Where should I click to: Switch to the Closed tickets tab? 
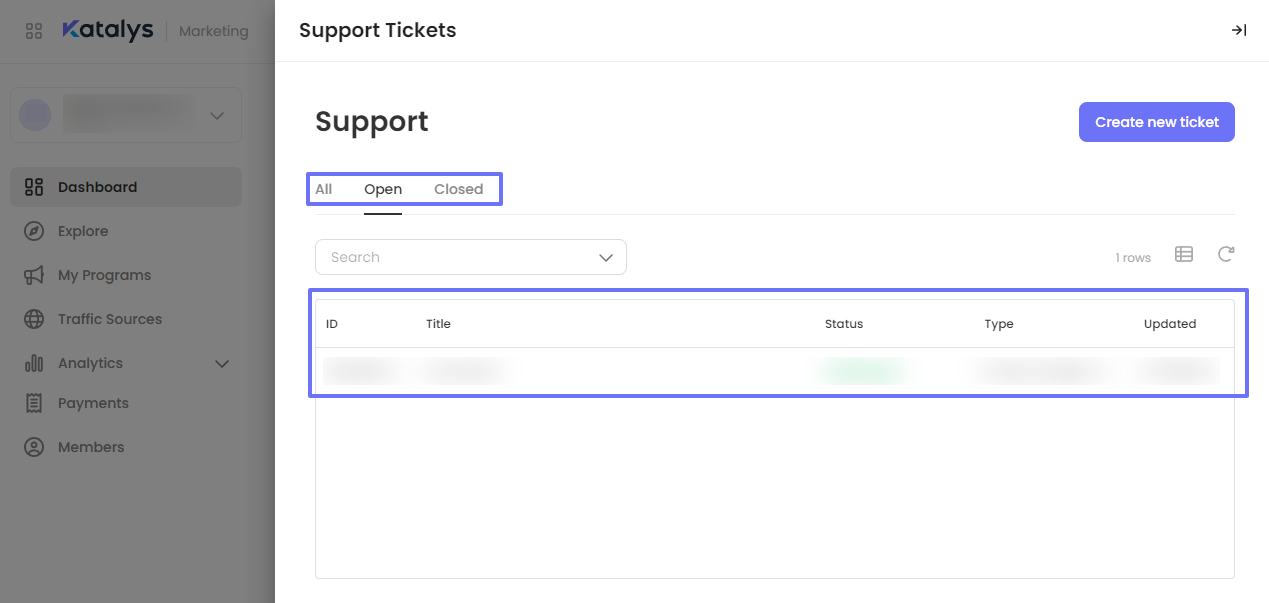pos(458,189)
